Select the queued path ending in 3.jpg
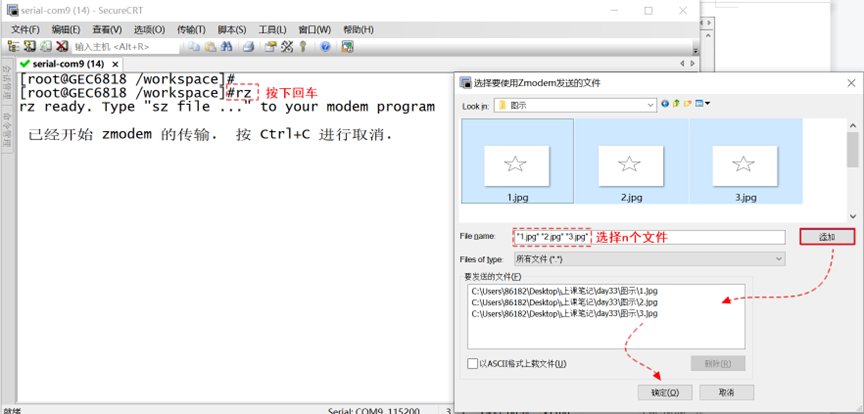 coord(565,314)
